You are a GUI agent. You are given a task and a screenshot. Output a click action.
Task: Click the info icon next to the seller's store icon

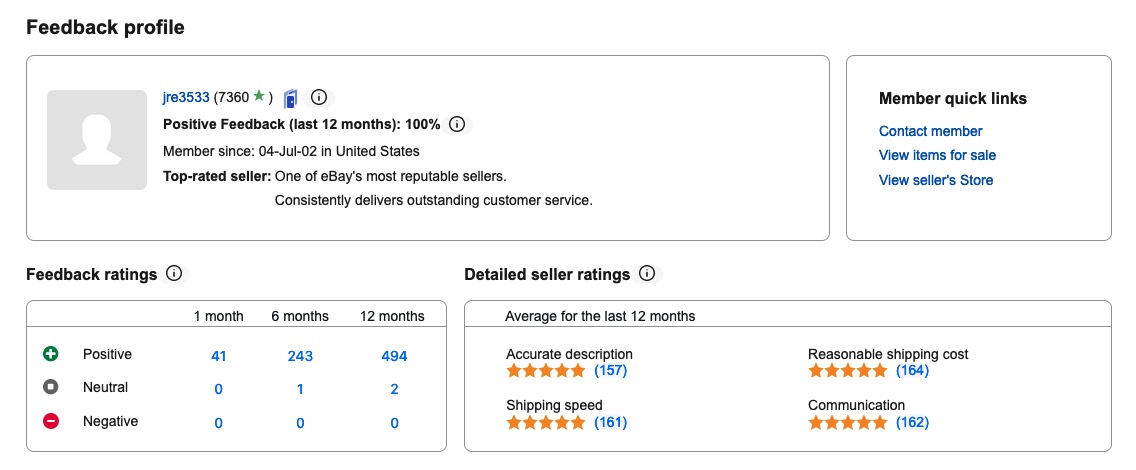(x=319, y=97)
